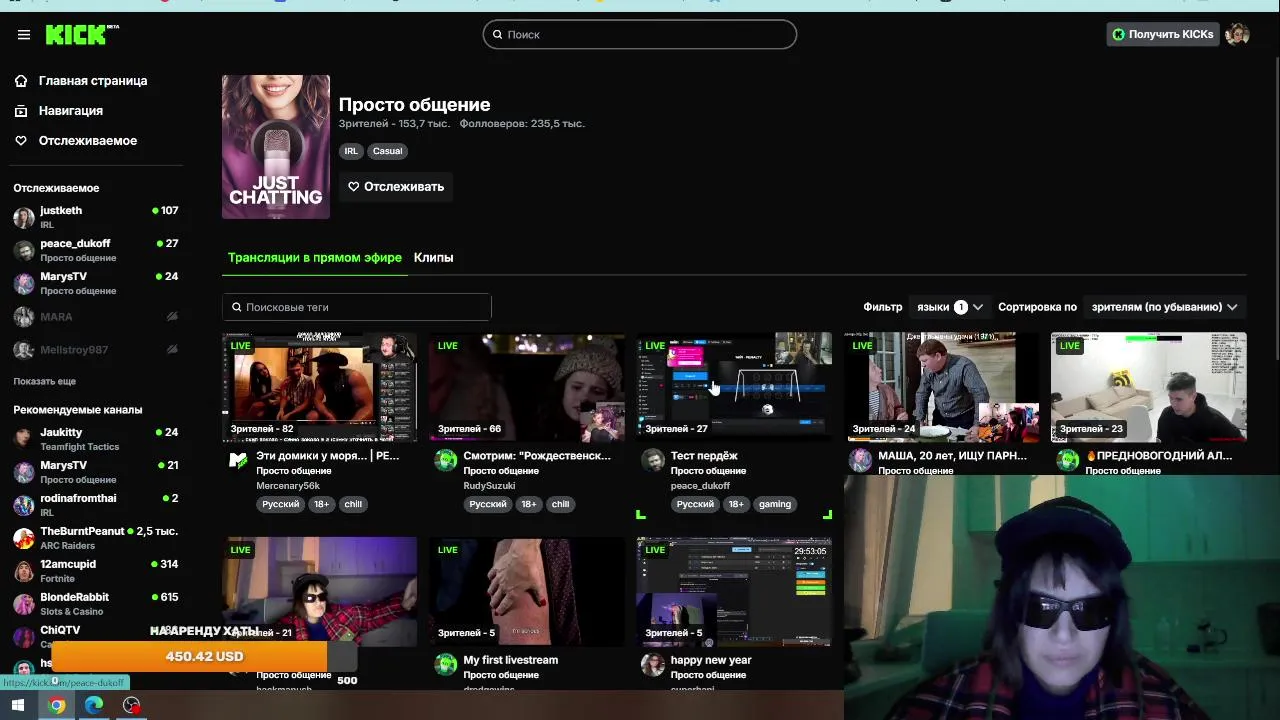Open the hamburger sidebar menu
The height and width of the screenshot is (720, 1280).
tap(24, 35)
